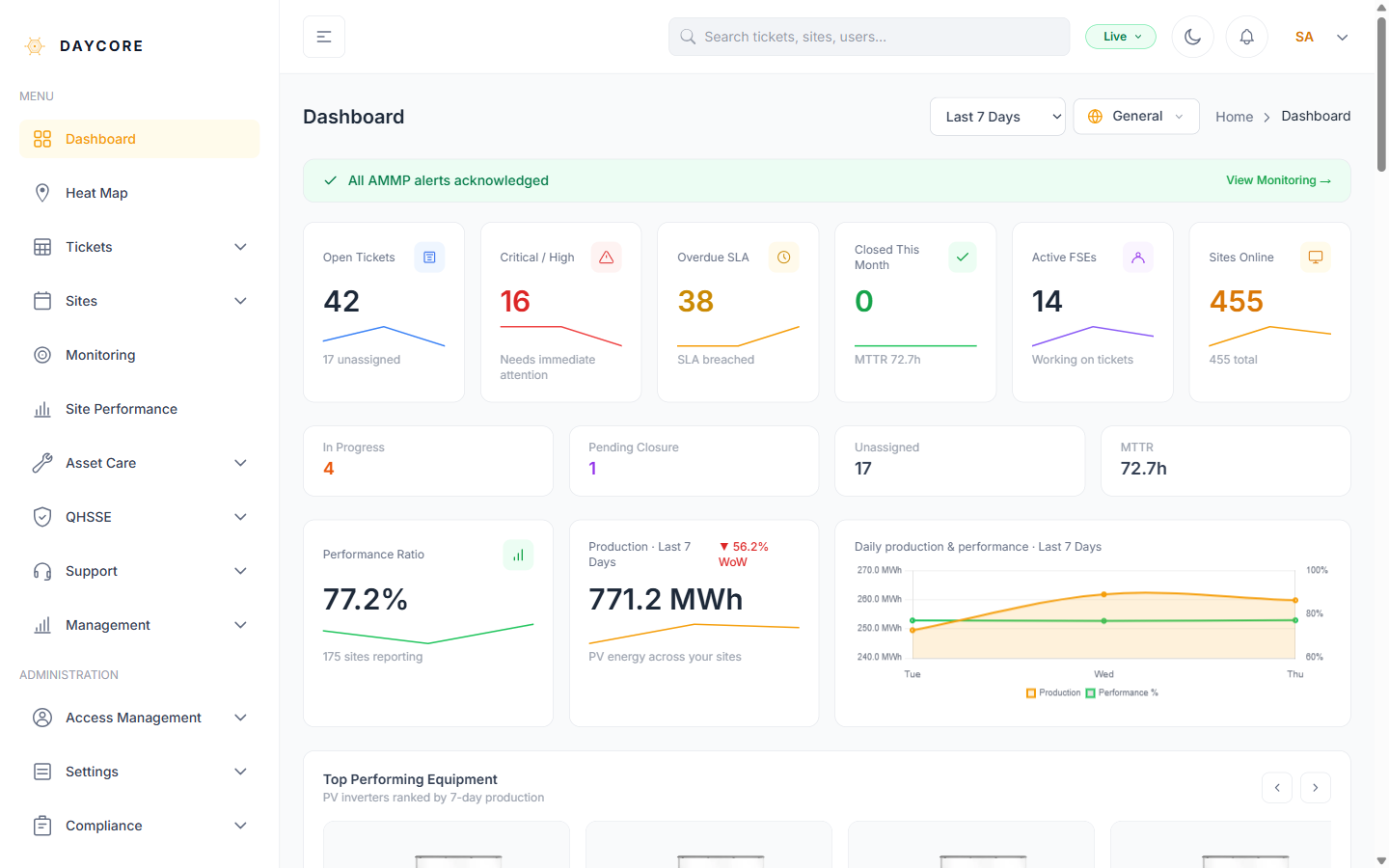
Task: Open Heat Map from the sidebar
Action: (x=139, y=193)
